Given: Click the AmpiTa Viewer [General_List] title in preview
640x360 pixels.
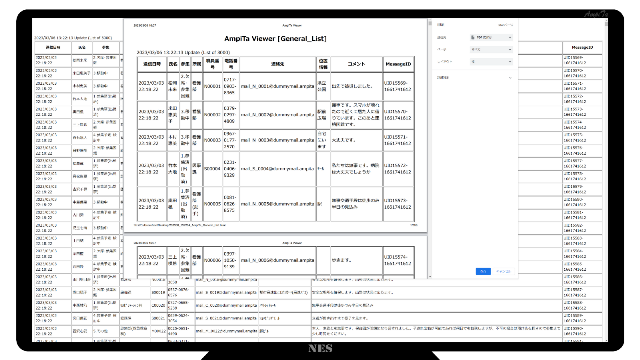Looking at the screenshot, I should [x=275, y=39].
